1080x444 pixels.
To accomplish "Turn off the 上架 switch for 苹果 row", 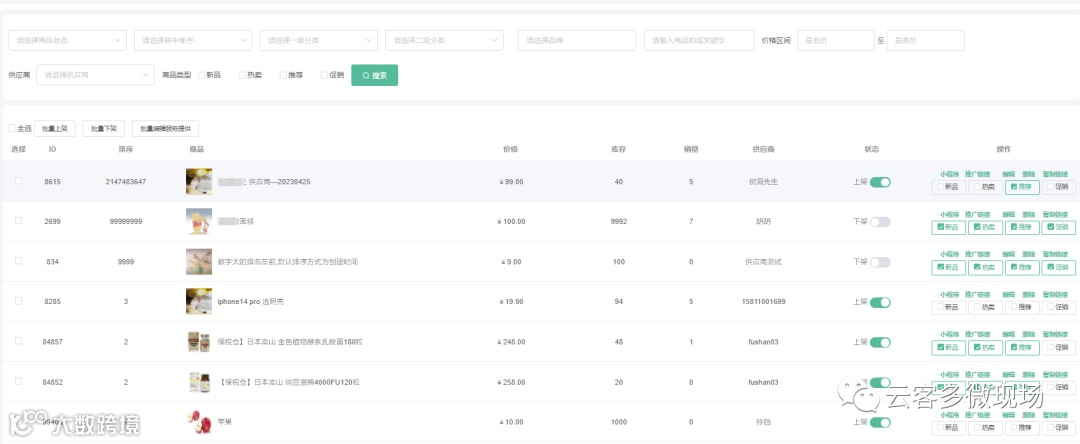I will coord(880,422).
